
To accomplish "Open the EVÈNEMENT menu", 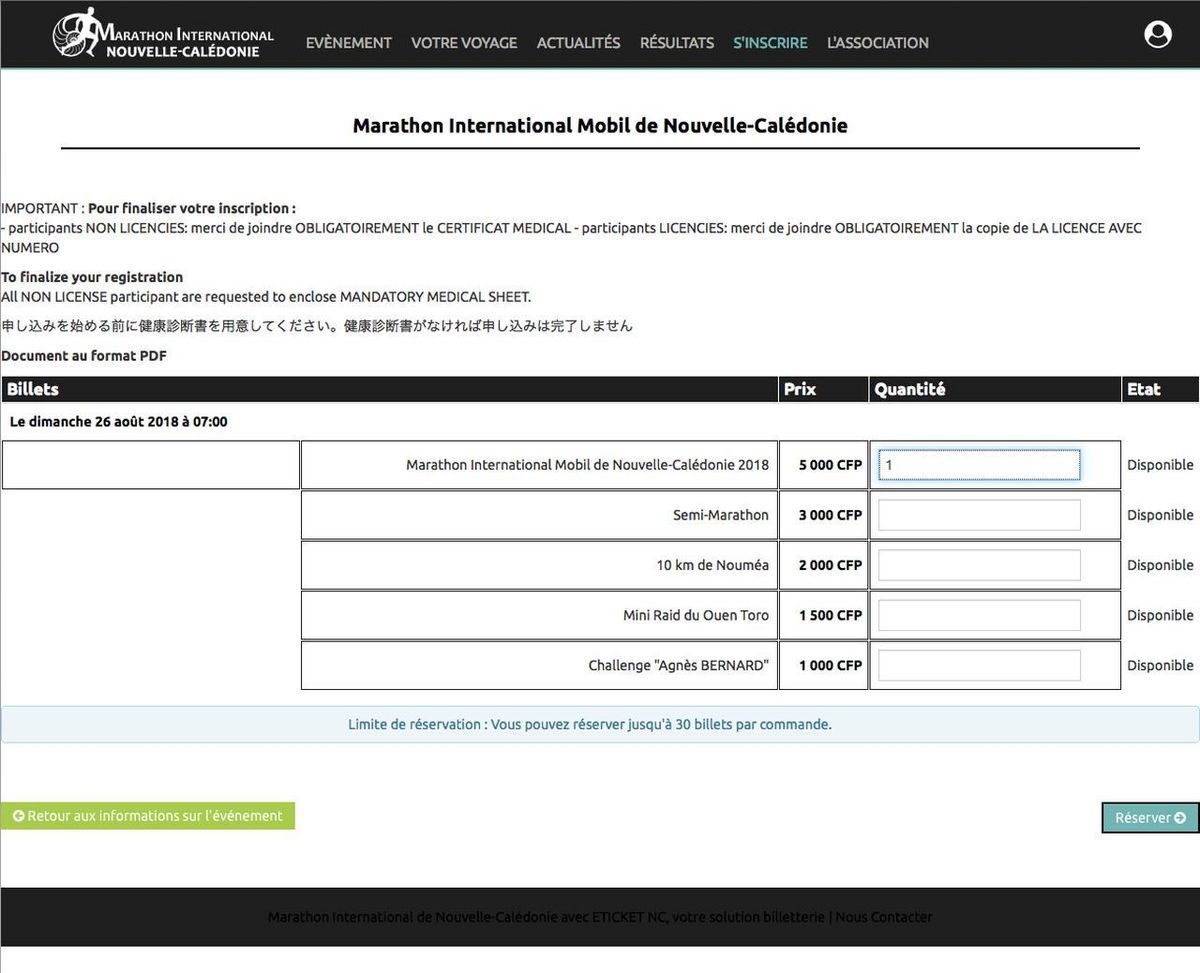I will point(348,43).
